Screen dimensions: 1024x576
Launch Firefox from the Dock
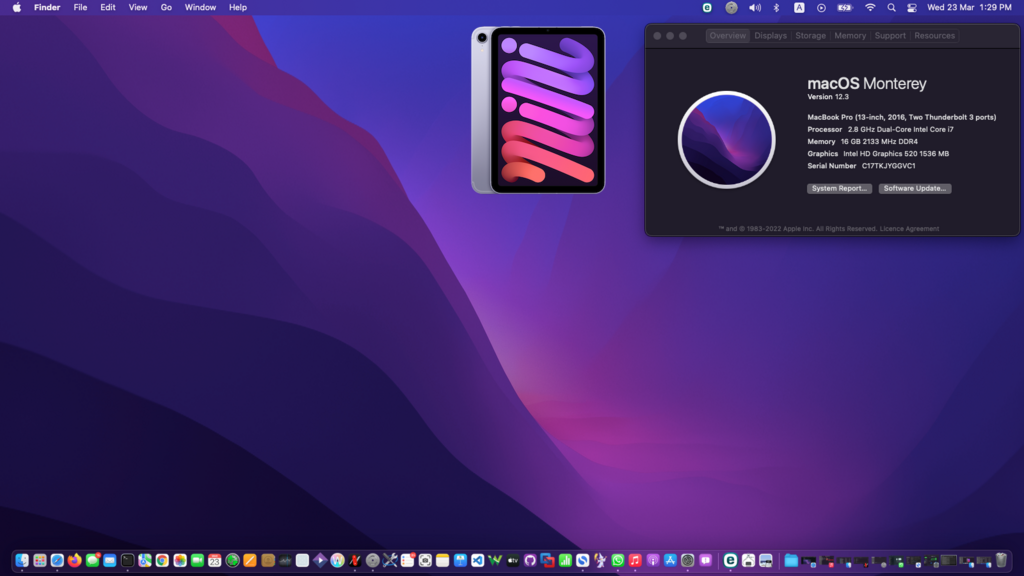[74, 560]
